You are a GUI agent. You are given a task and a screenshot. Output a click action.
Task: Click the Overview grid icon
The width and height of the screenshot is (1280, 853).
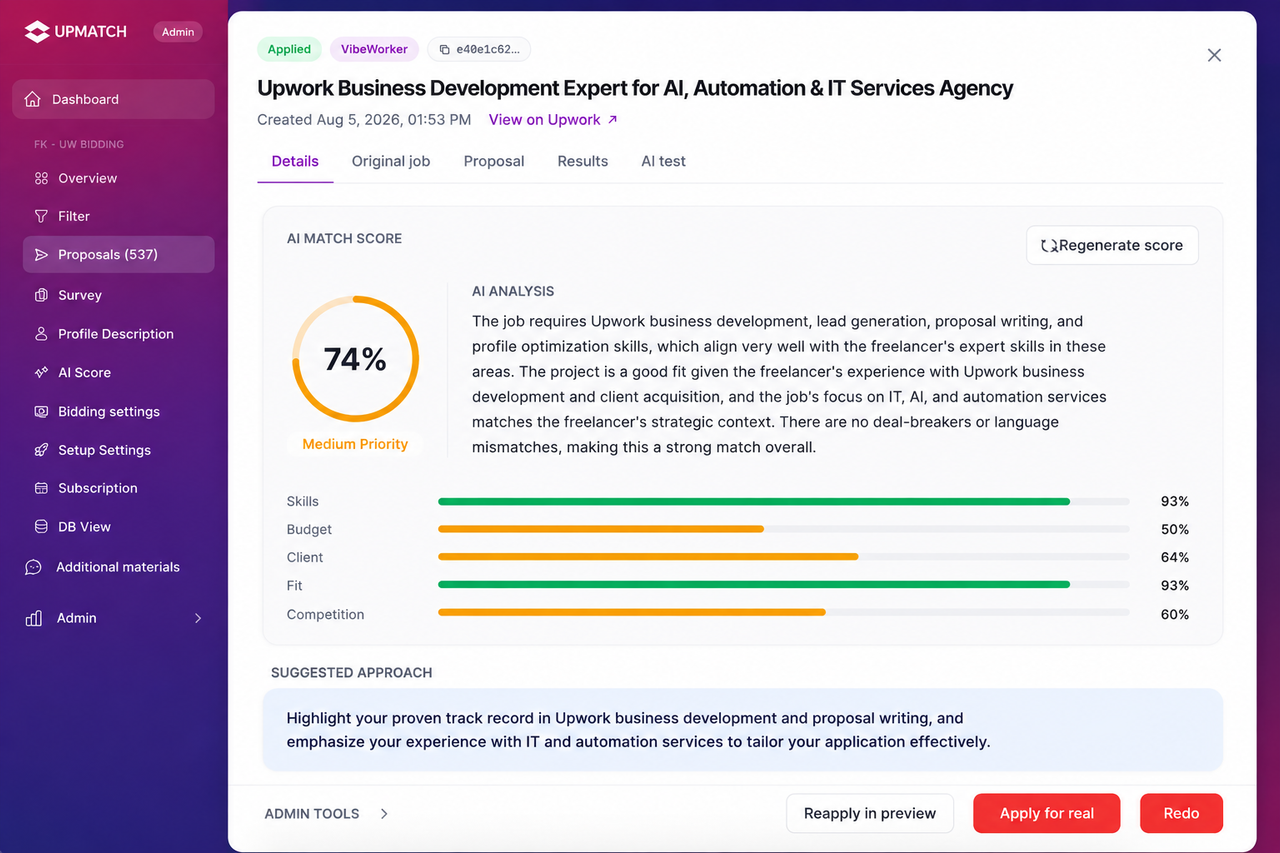(41, 178)
